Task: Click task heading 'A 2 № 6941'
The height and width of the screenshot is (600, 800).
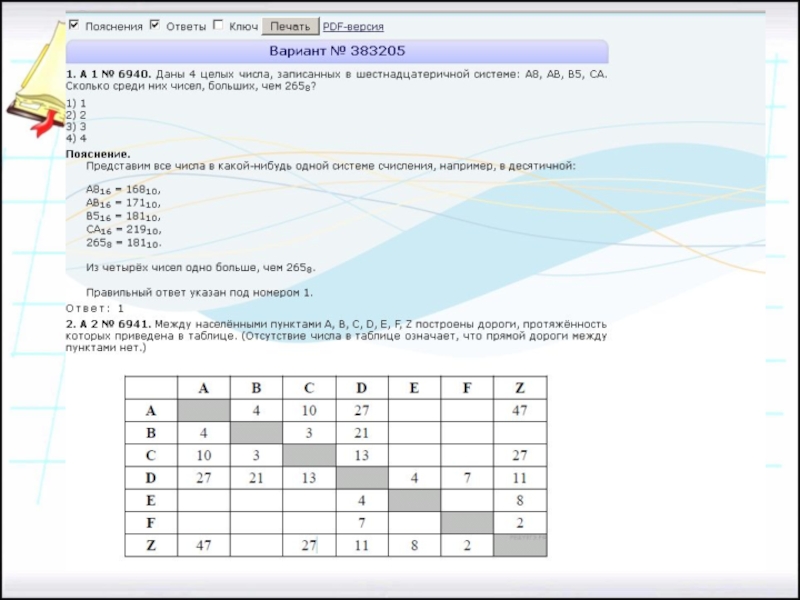Action: pyautogui.click(x=115, y=324)
